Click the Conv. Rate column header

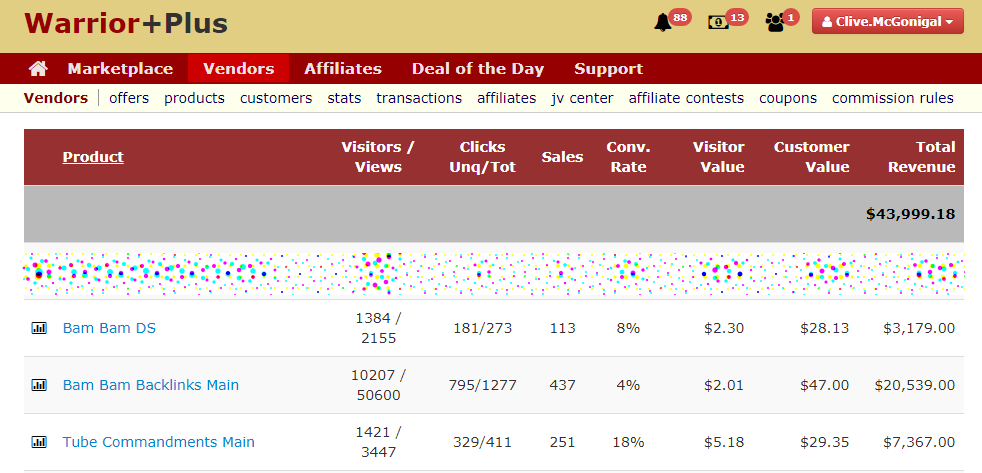coord(628,157)
